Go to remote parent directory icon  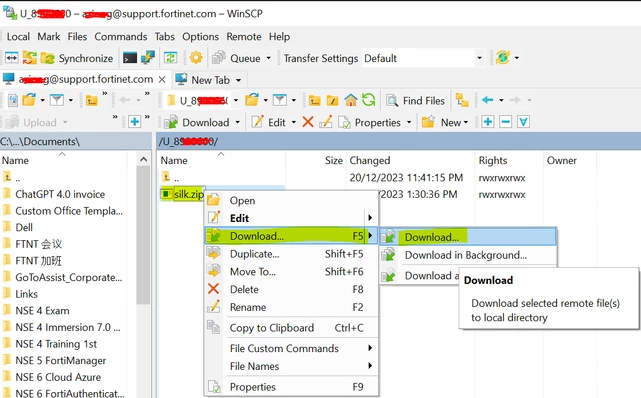coord(314,100)
